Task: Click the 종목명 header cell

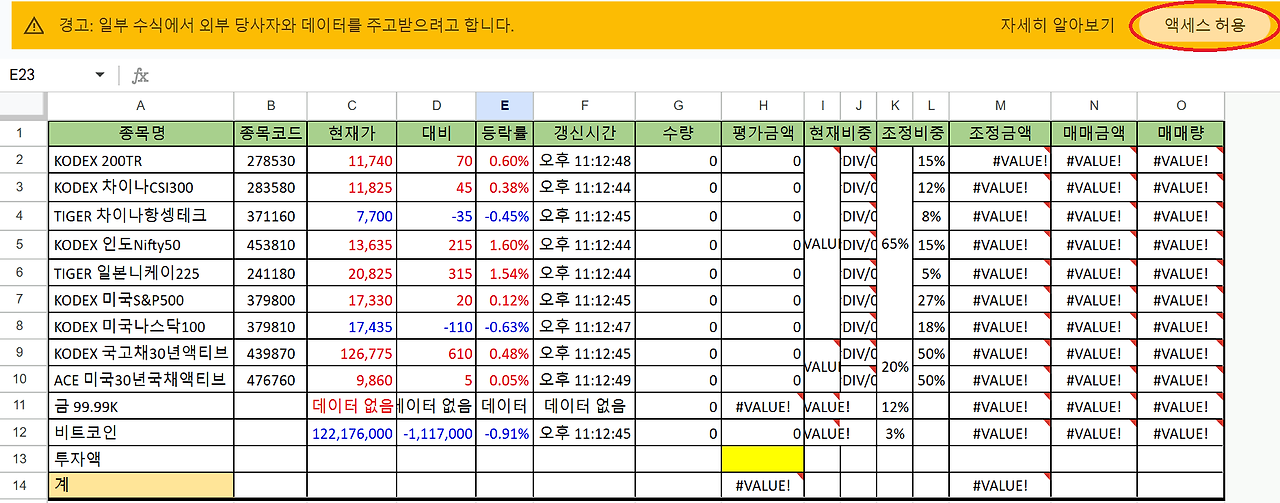Action: pos(141,133)
